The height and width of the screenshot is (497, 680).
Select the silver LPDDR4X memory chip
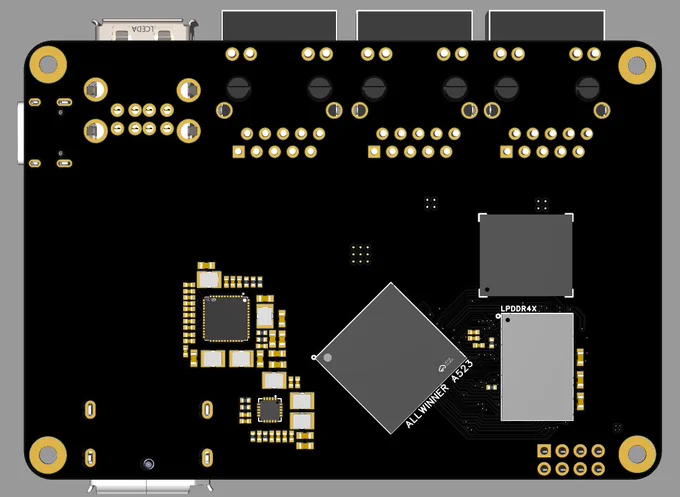(x=537, y=367)
